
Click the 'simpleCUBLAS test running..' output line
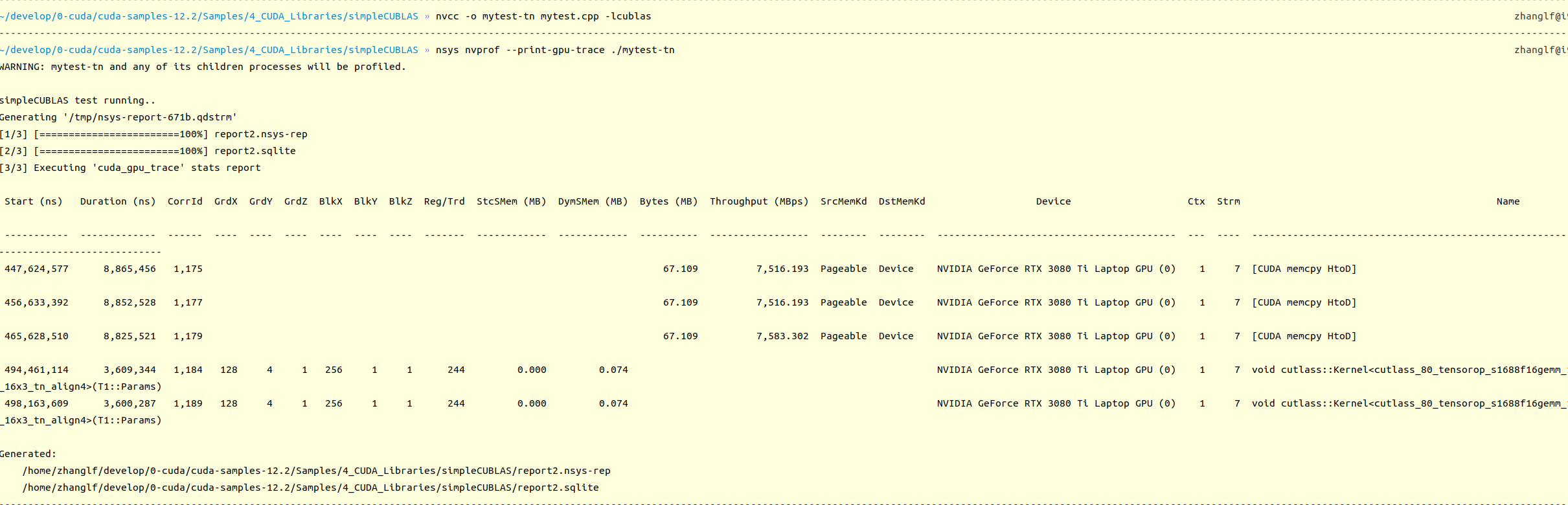pyautogui.click(x=78, y=100)
